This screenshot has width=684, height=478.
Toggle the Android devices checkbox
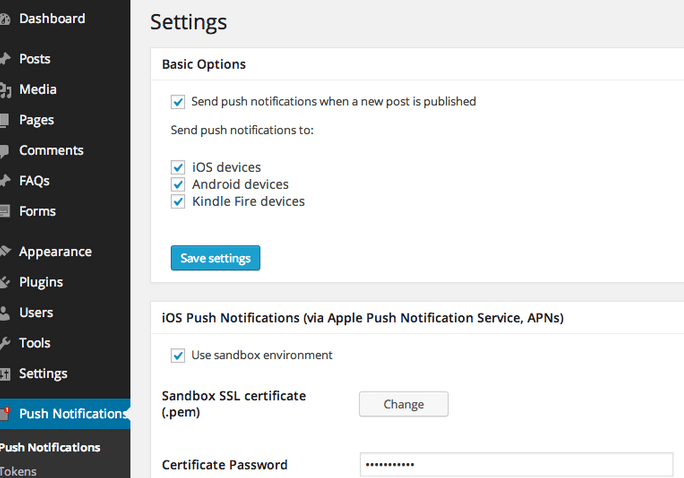[x=178, y=184]
